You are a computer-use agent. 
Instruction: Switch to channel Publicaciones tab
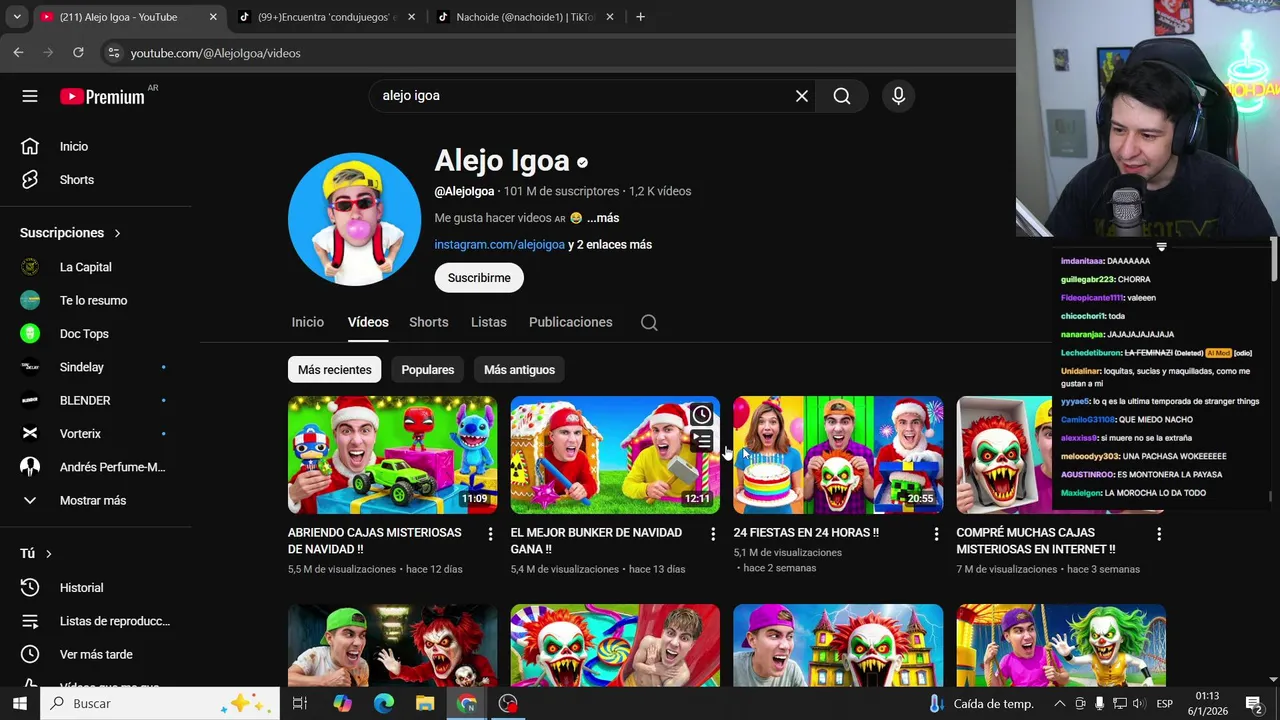[x=570, y=322]
